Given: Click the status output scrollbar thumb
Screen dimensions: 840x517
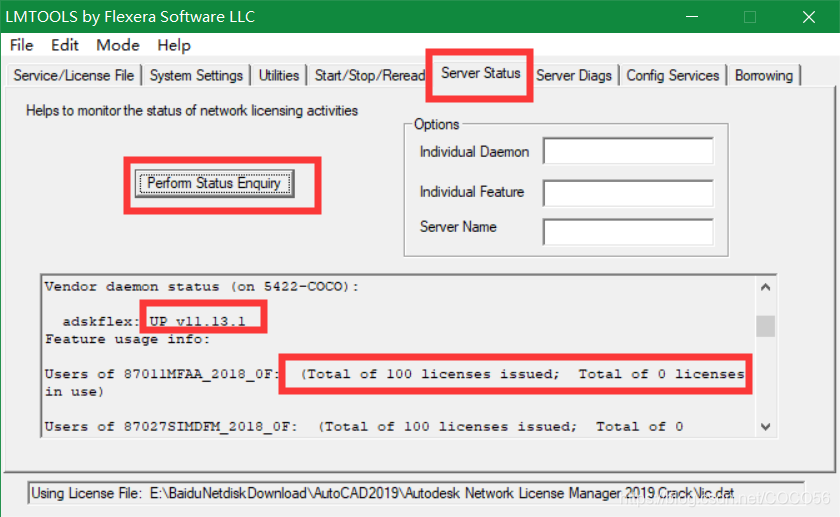Looking at the screenshot, I should click(765, 326).
